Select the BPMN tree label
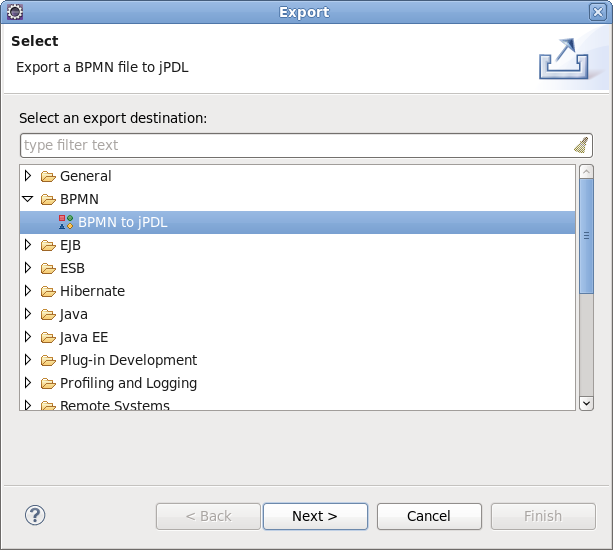 click(x=79, y=199)
